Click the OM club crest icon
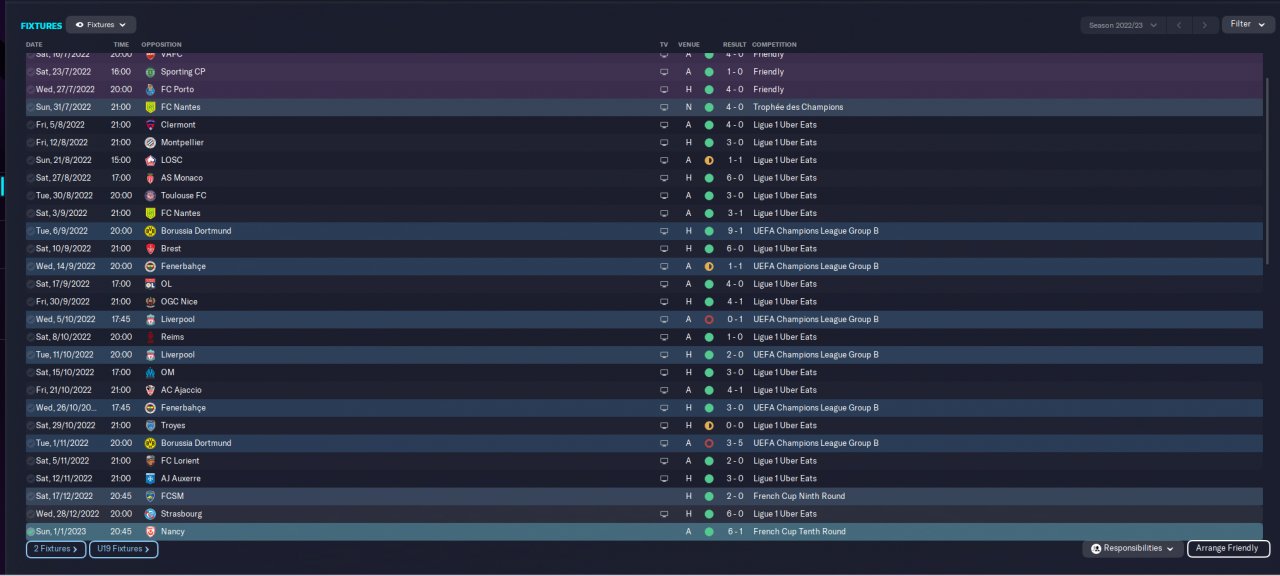1280x576 pixels. tap(150, 372)
